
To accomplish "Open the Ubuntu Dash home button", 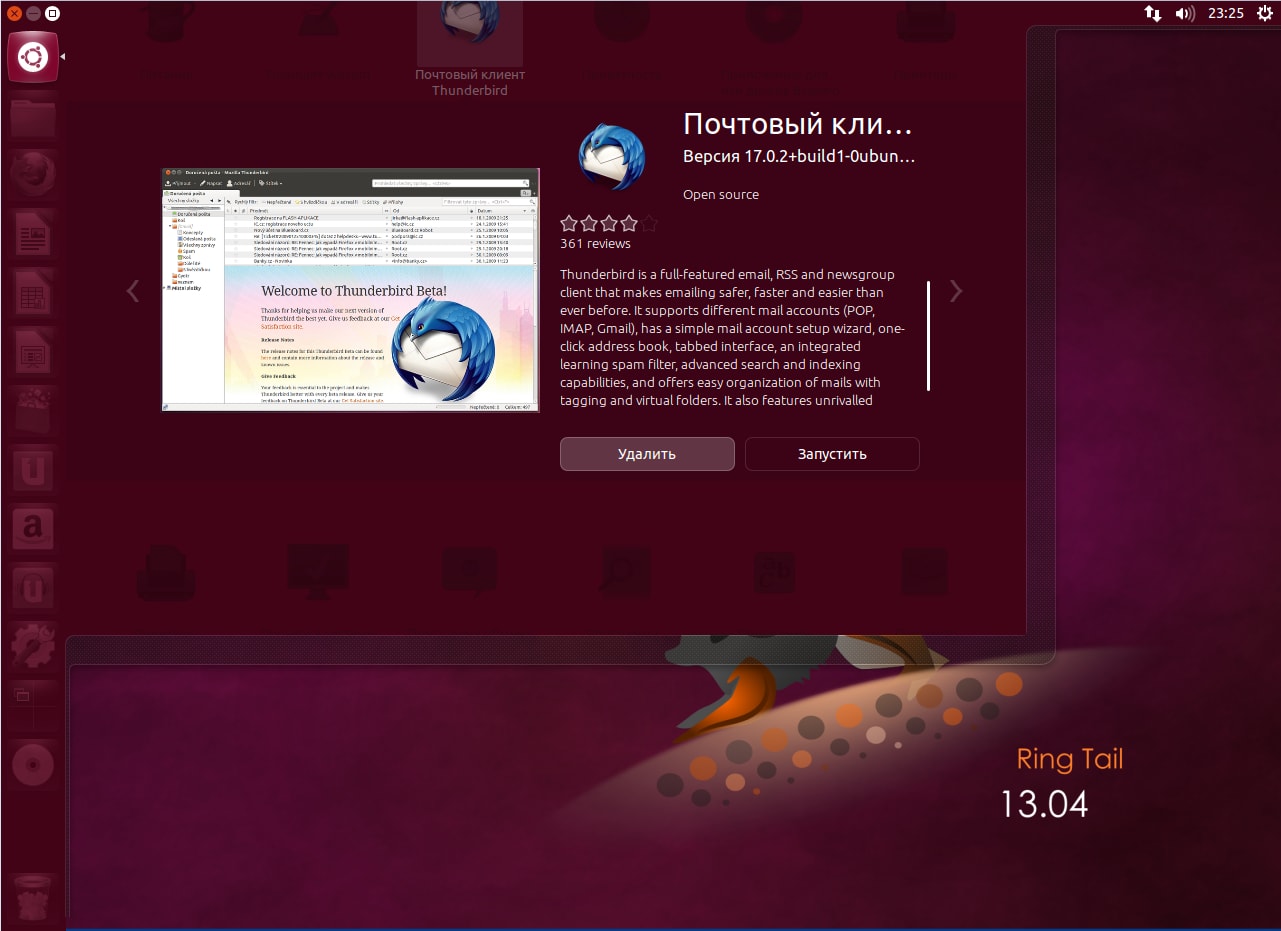I will 32,57.
